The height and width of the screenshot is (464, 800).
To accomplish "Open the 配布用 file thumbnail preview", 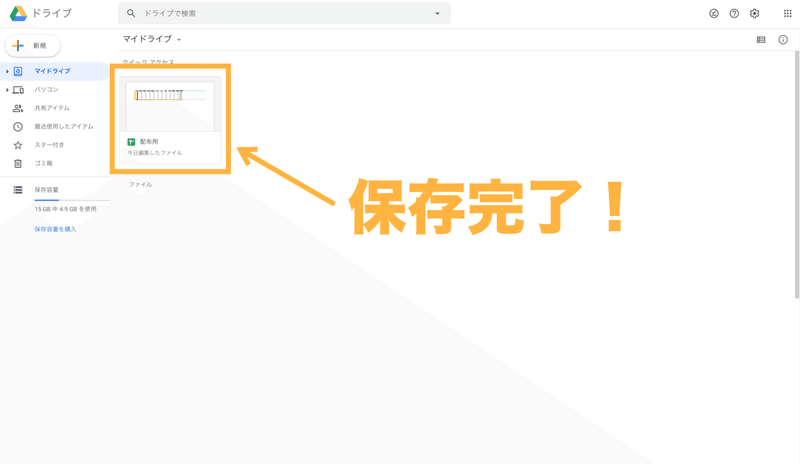I will pyautogui.click(x=170, y=105).
